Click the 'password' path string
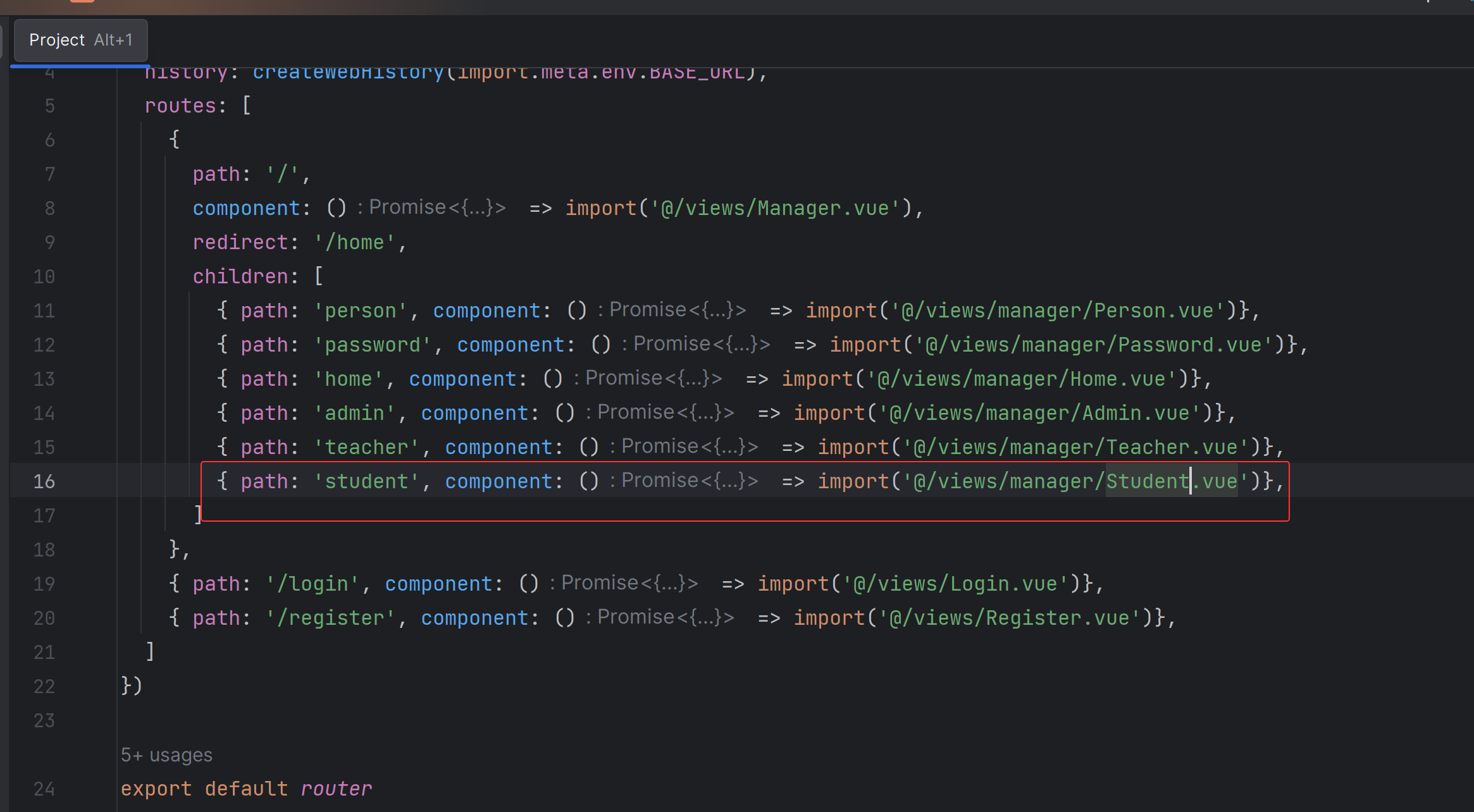The height and width of the screenshot is (812, 1474). click(373, 345)
